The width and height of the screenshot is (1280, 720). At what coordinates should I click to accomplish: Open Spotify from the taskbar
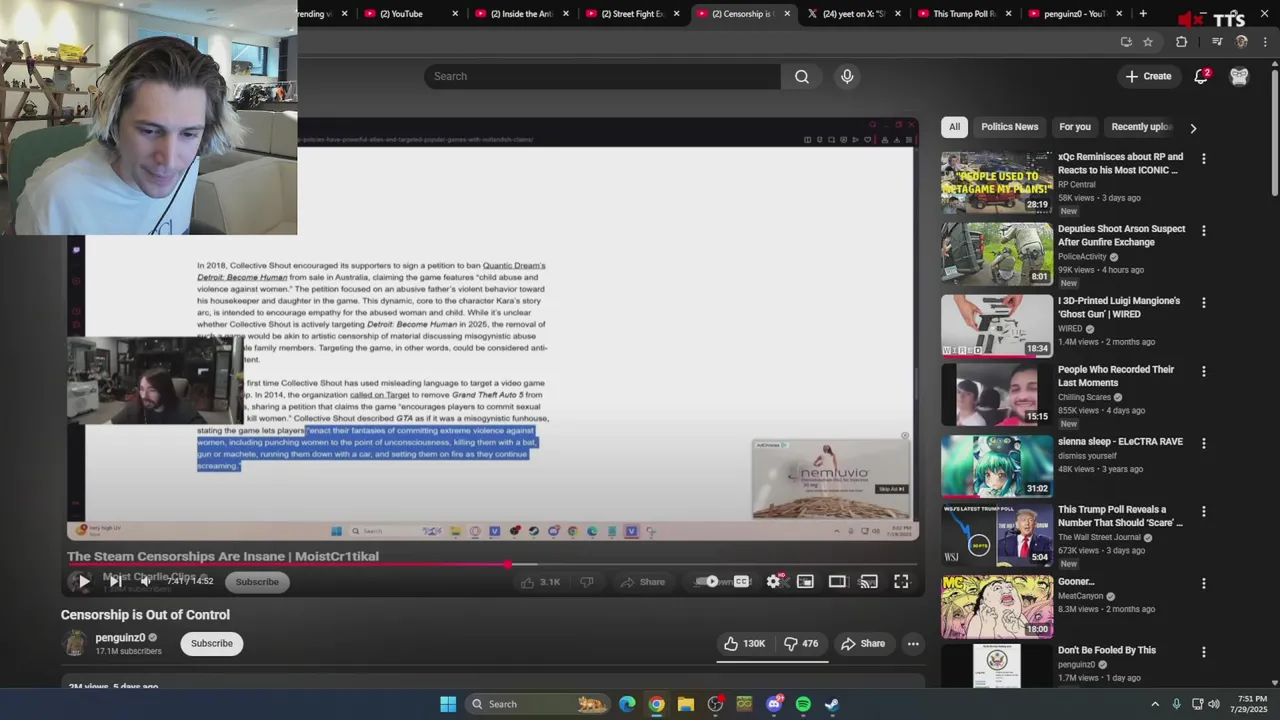pyautogui.click(x=803, y=704)
